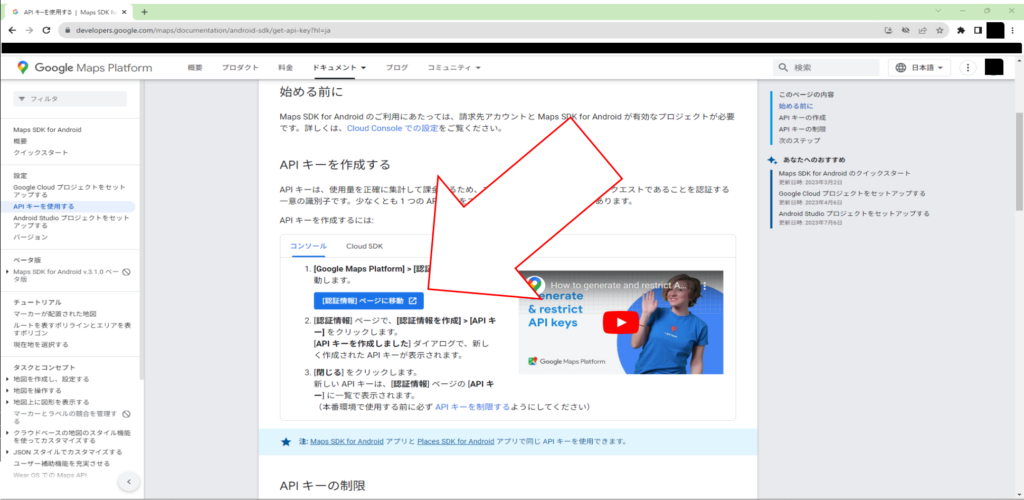
Task: Click the 検索 search field
Action: pyautogui.click(x=826, y=68)
